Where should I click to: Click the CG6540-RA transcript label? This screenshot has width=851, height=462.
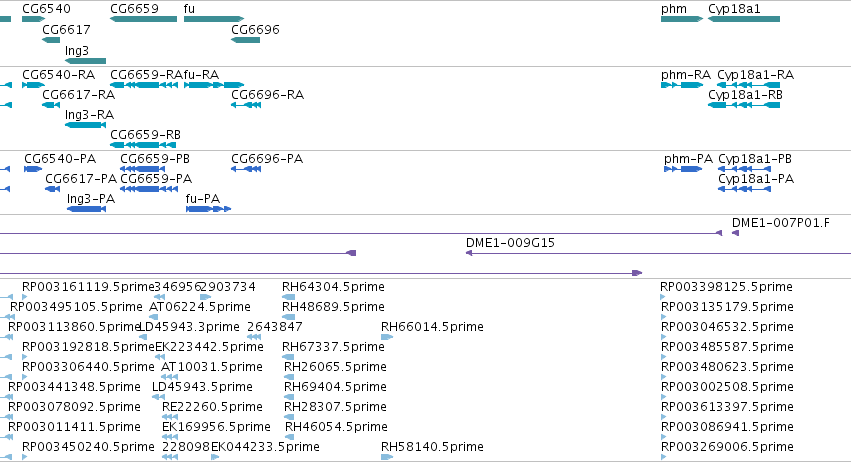(x=59, y=74)
